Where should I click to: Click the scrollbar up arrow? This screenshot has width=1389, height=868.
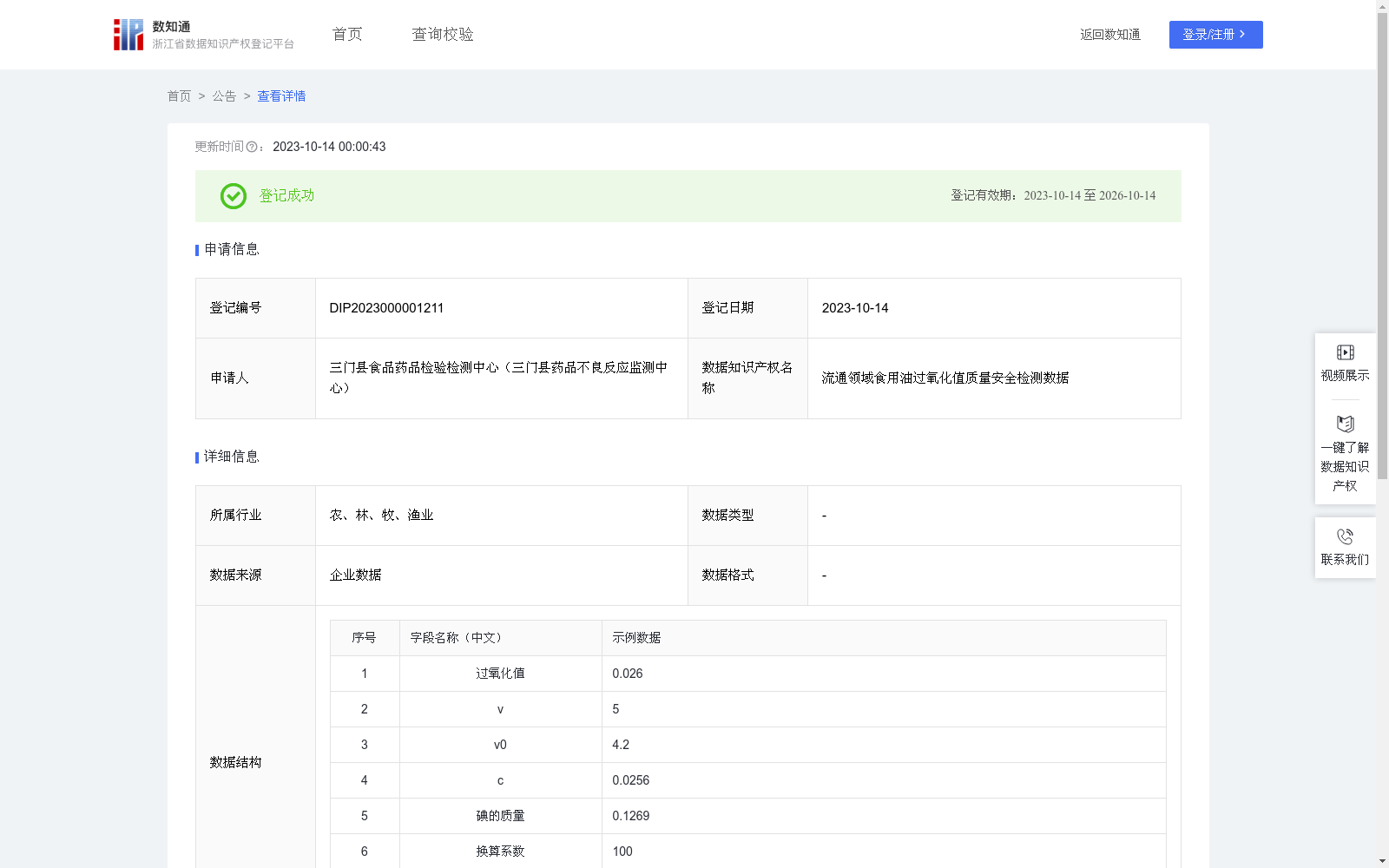click(x=1382, y=6)
